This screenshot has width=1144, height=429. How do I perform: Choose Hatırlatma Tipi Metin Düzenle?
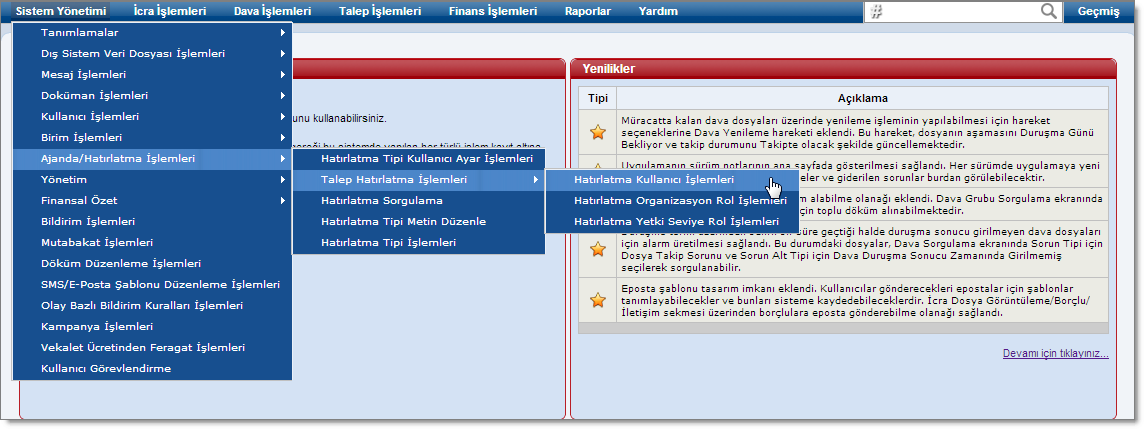click(x=419, y=221)
